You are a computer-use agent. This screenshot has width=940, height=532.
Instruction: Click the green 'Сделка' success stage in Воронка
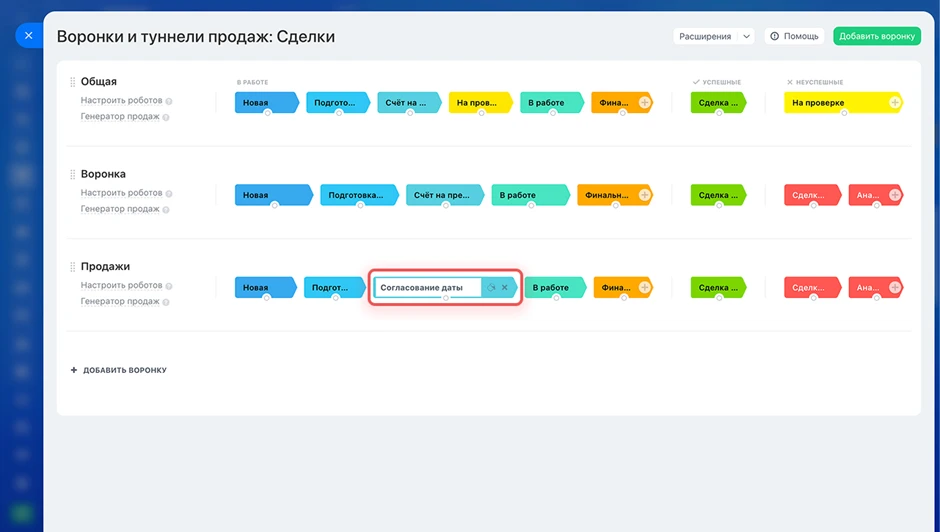(x=717, y=195)
